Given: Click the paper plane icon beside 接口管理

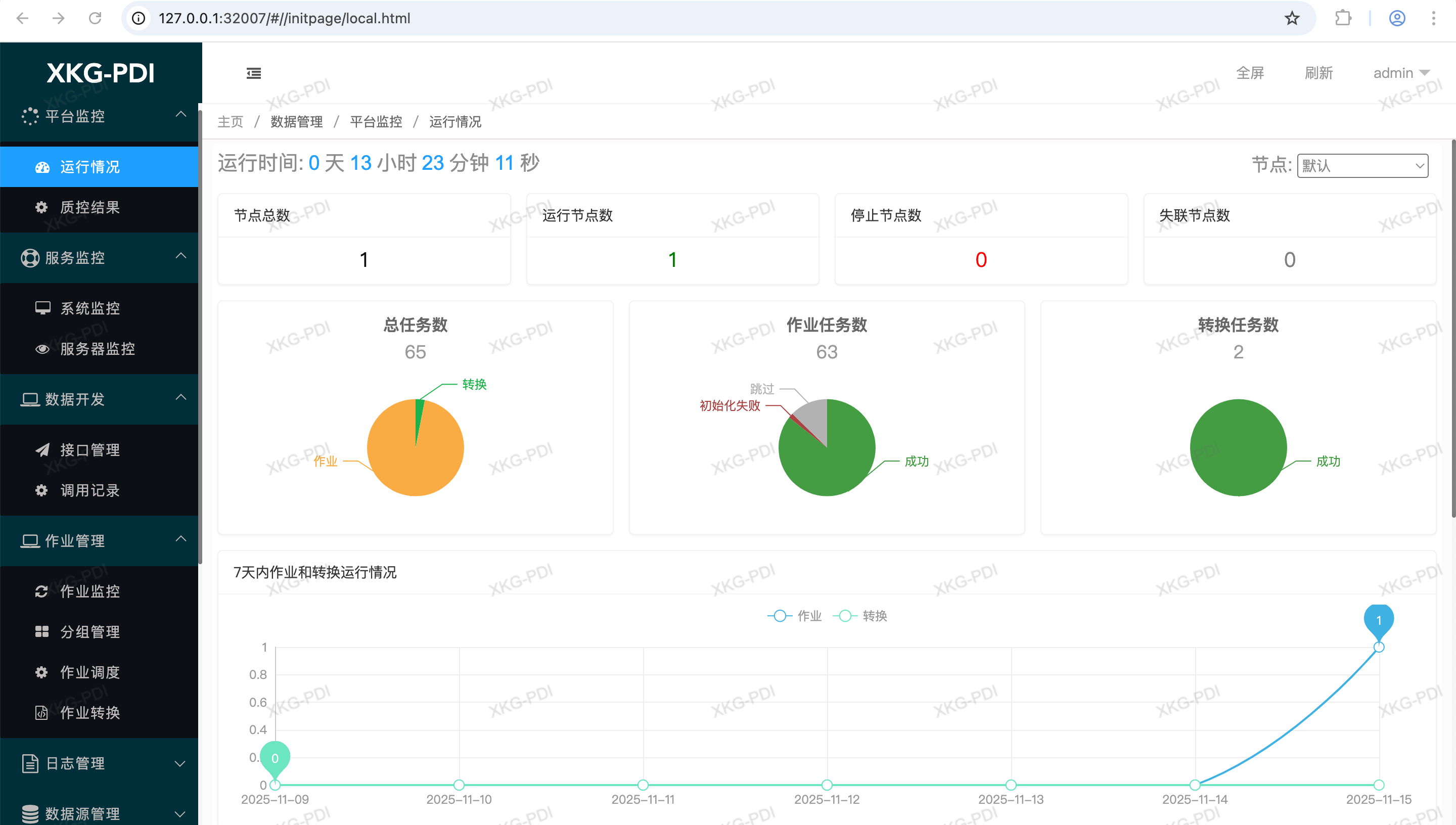Looking at the screenshot, I should 42,450.
